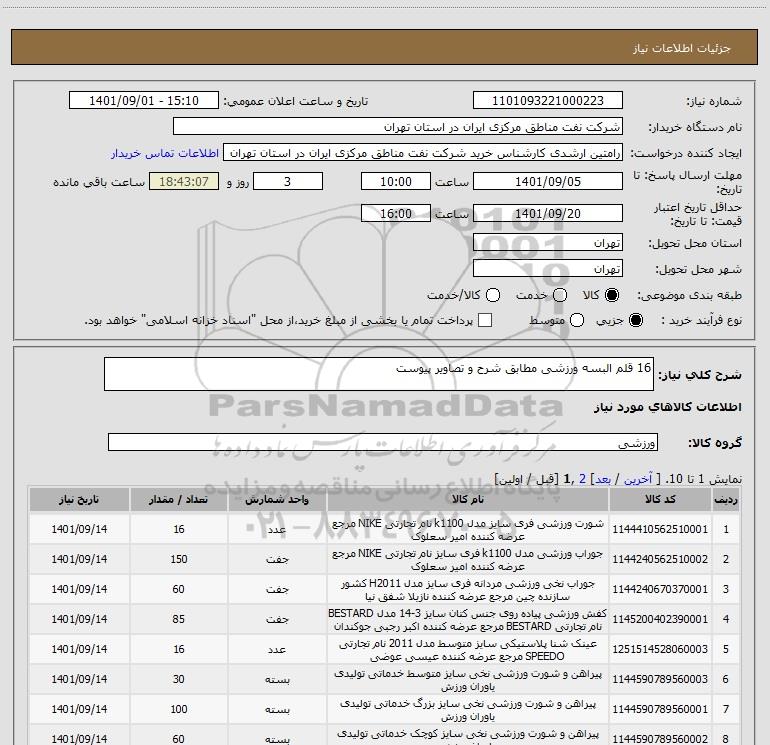Click the remaining days field showing 3
The height and width of the screenshot is (745, 770).
pos(288,181)
